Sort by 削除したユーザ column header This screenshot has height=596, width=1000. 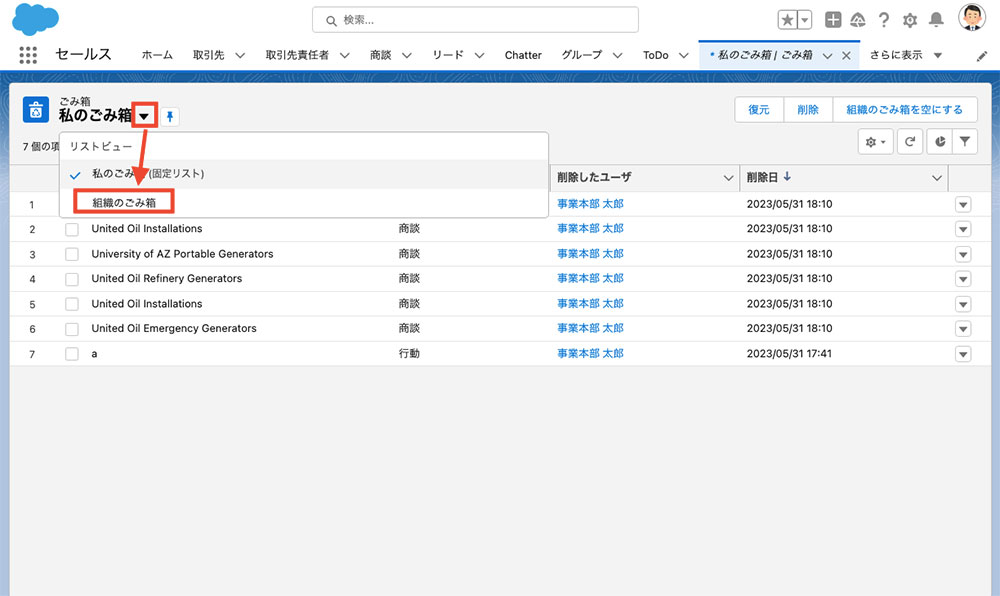tap(594, 177)
